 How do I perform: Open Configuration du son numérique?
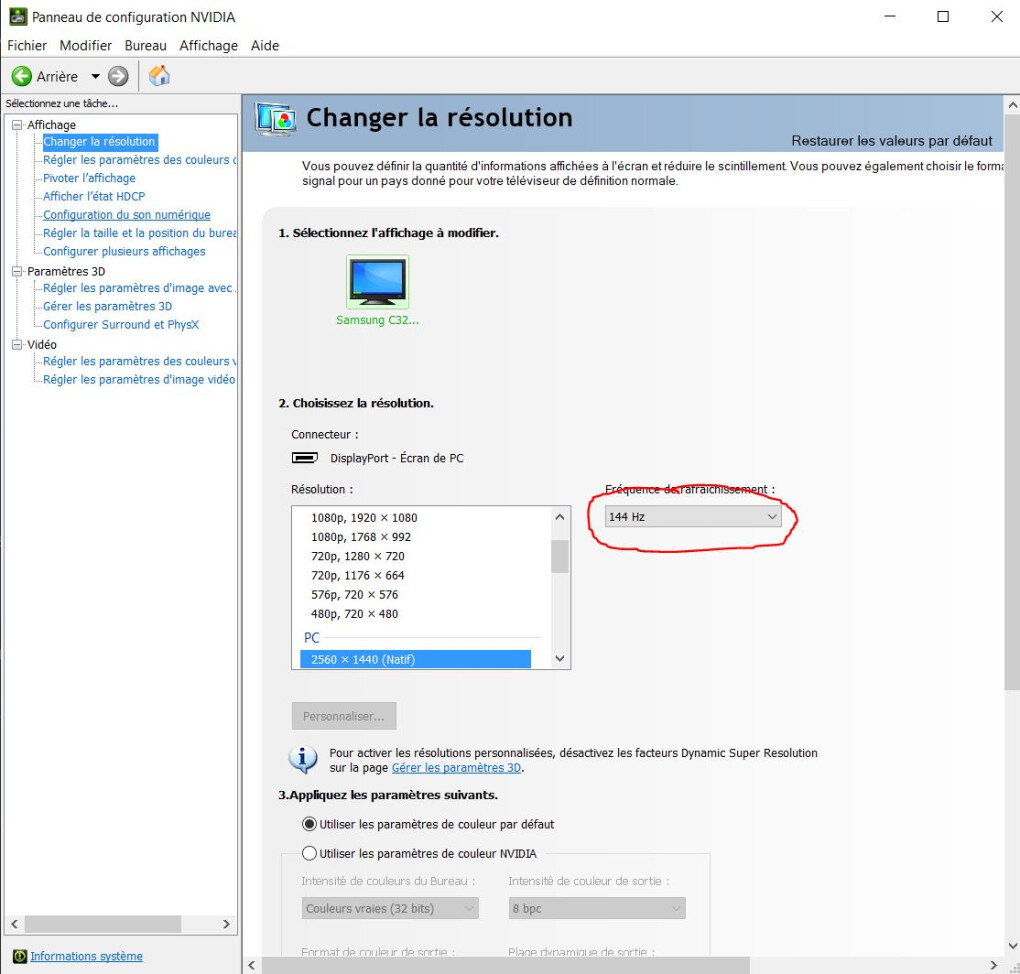coord(127,215)
